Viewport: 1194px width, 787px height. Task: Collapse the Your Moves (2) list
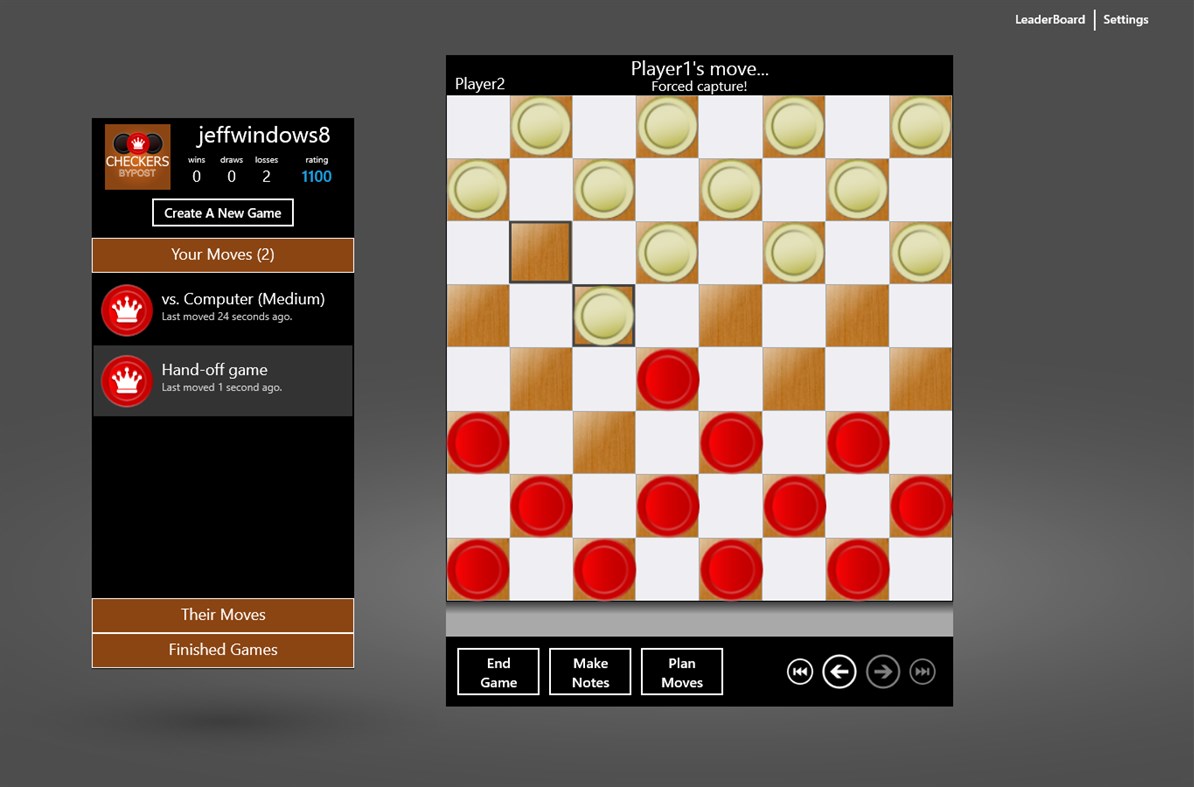(x=222, y=254)
